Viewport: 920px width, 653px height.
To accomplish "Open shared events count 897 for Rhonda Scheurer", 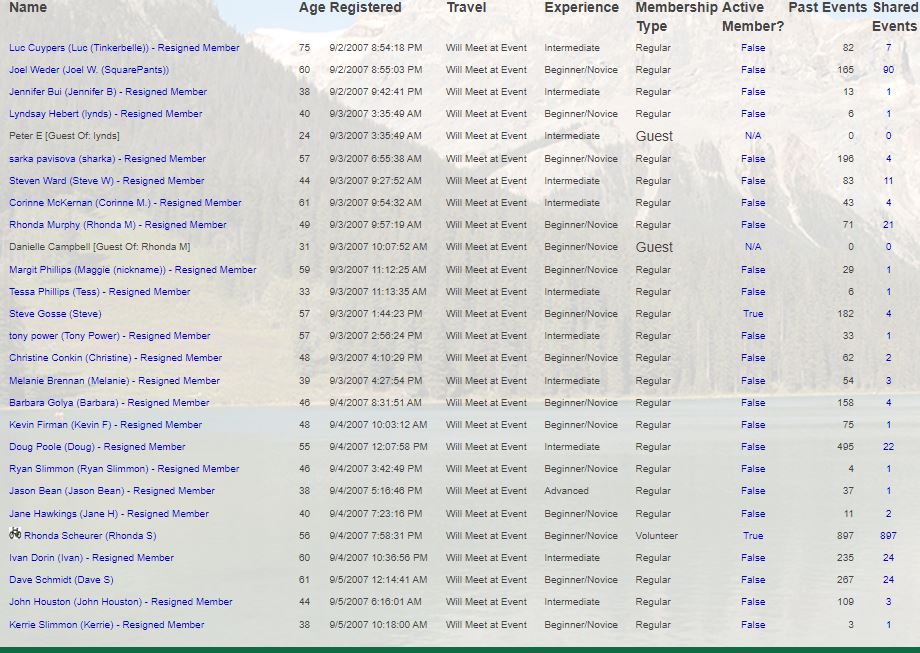I will coord(888,536).
